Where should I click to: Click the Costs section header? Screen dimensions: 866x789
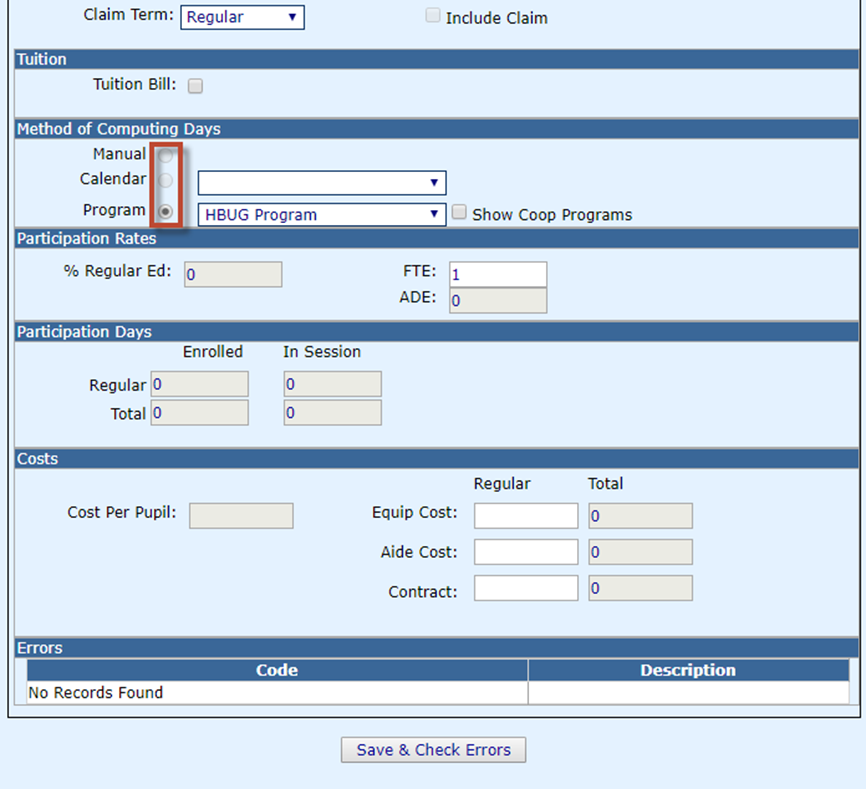pyautogui.click(x=436, y=459)
